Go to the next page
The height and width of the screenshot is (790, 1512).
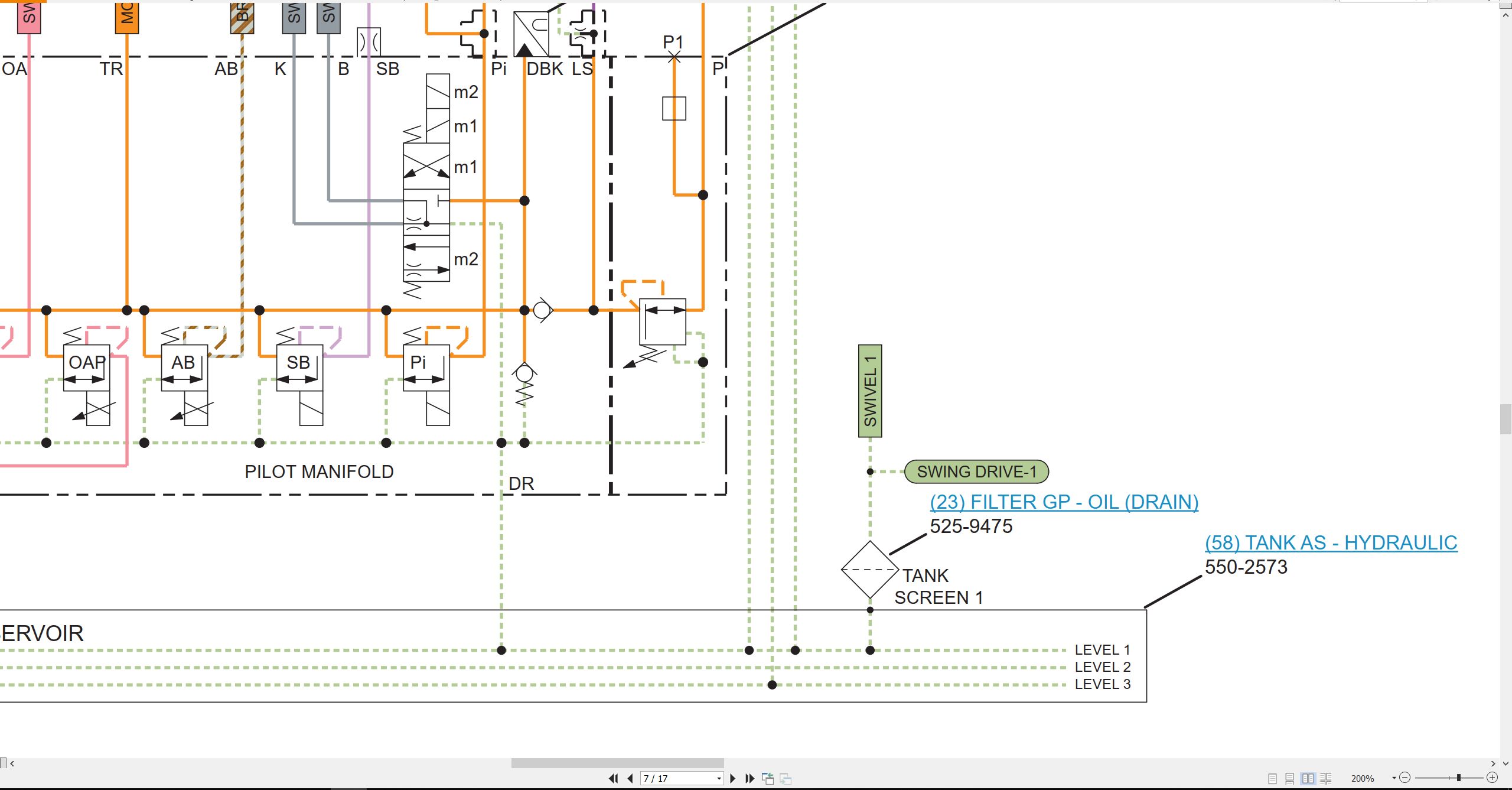(733, 778)
